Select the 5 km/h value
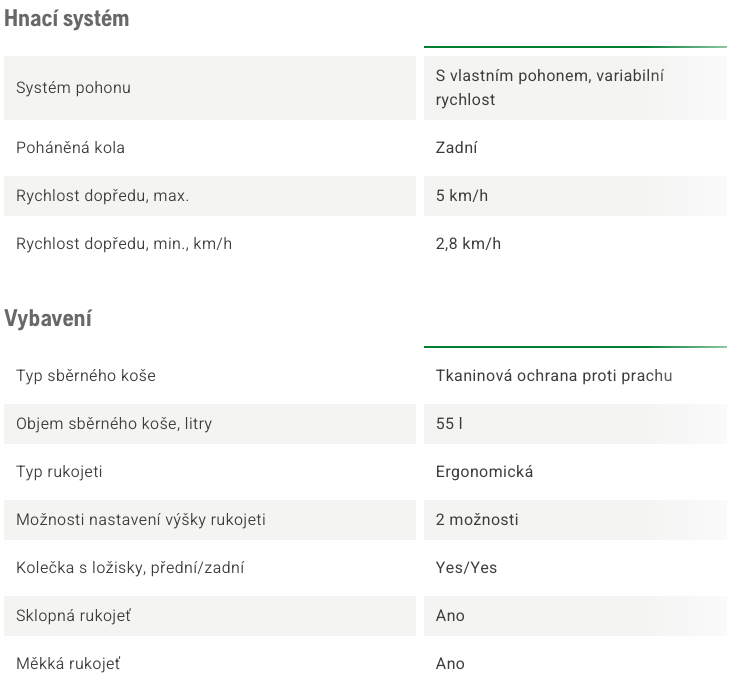This screenshot has height=690, width=730. pyautogui.click(x=462, y=196)
